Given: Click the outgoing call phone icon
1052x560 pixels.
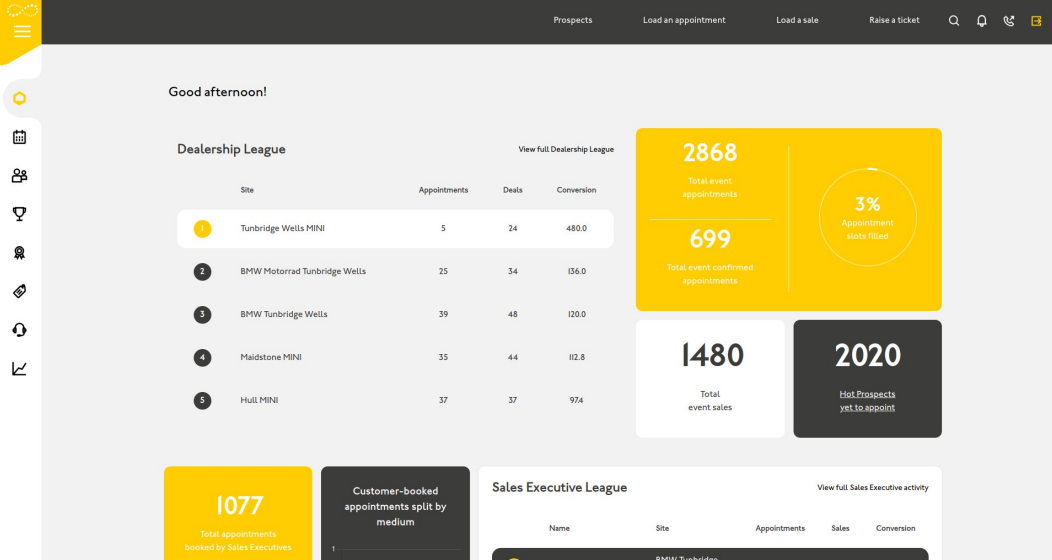Looking at the screenshot, I should tap(1009, 20).
